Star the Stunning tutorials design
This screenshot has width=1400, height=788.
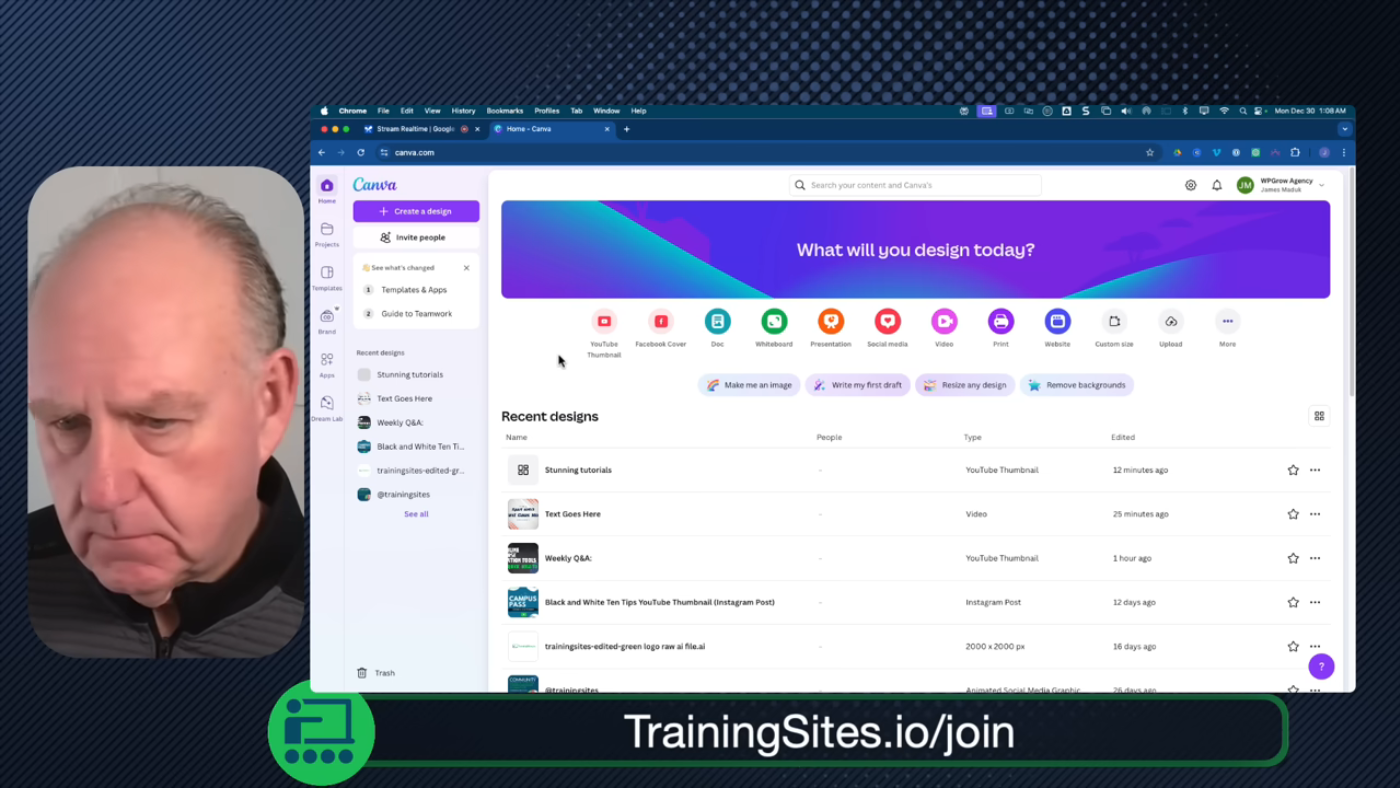1293,470
